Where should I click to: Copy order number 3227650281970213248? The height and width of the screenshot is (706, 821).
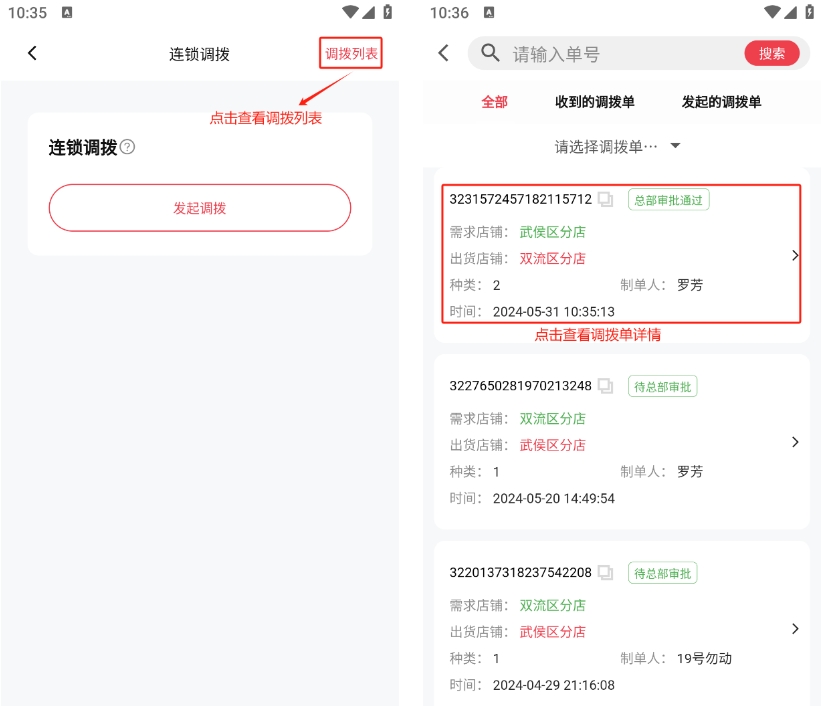(605, 386)
